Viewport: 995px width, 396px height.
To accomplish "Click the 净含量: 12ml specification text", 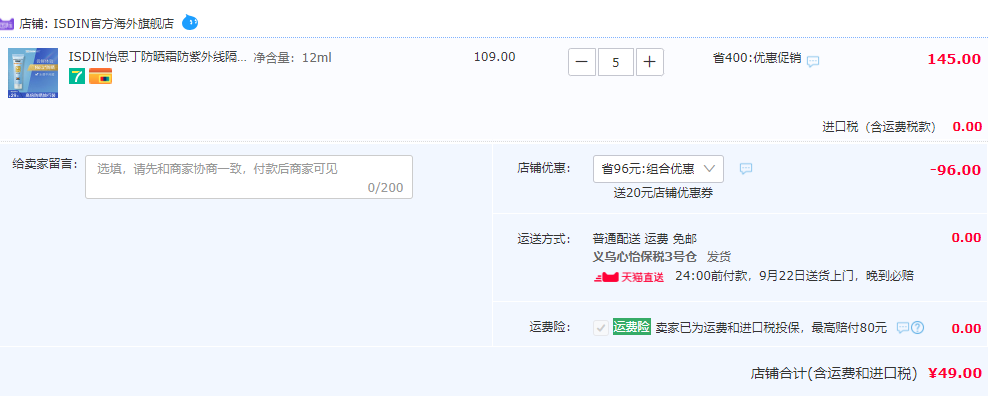I will (293, 58).
